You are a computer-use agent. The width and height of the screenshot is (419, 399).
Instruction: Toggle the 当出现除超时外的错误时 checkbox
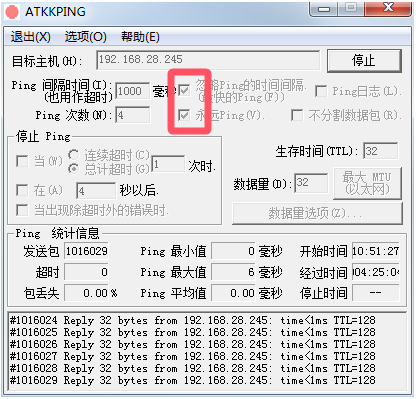(22, 210)
